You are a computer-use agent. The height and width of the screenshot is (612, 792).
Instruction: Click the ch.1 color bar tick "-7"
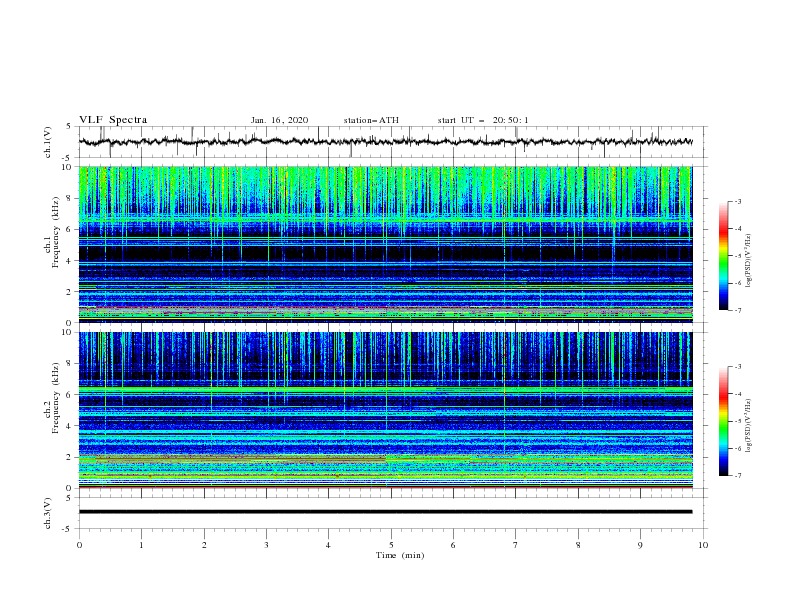point(737,310)
